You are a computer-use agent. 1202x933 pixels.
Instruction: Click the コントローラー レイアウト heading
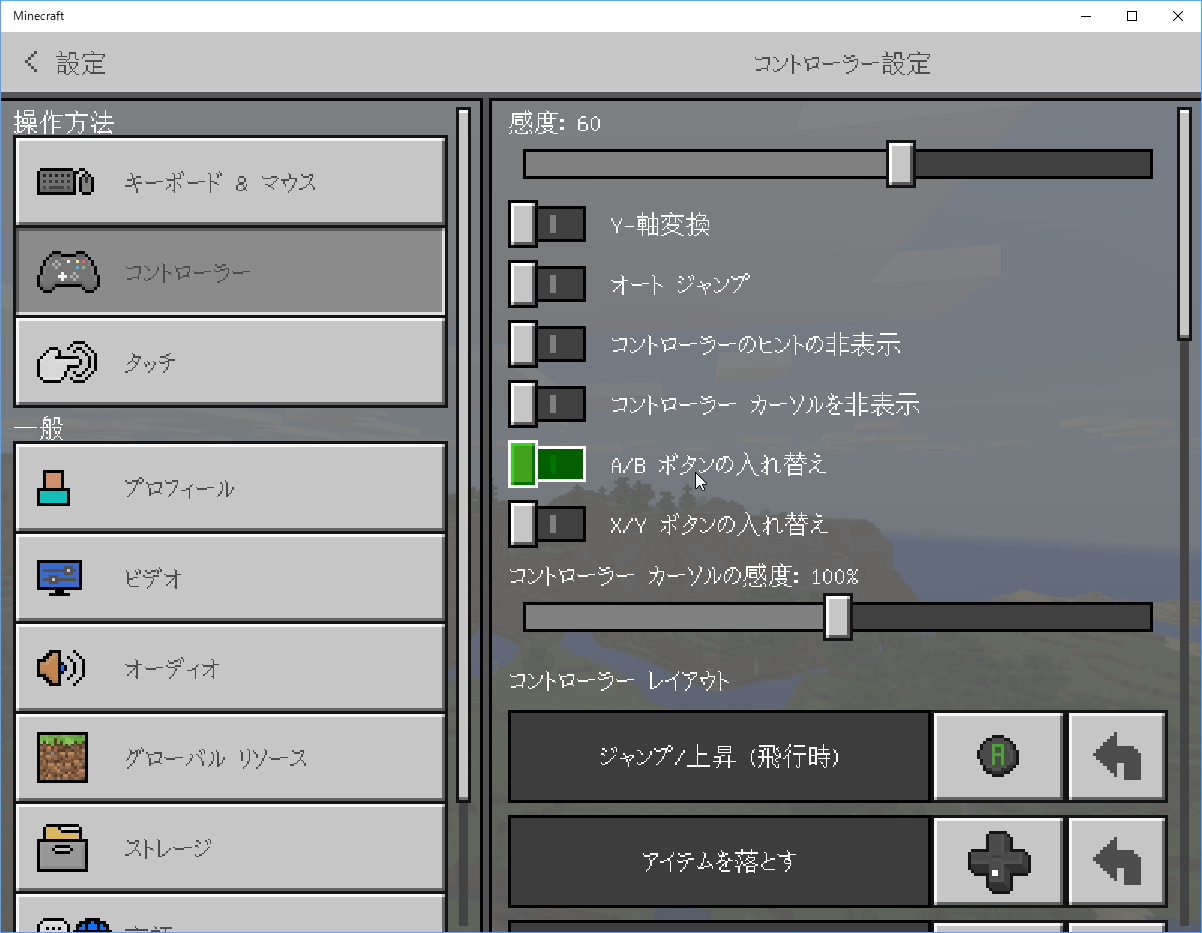[x=619, y=681]
